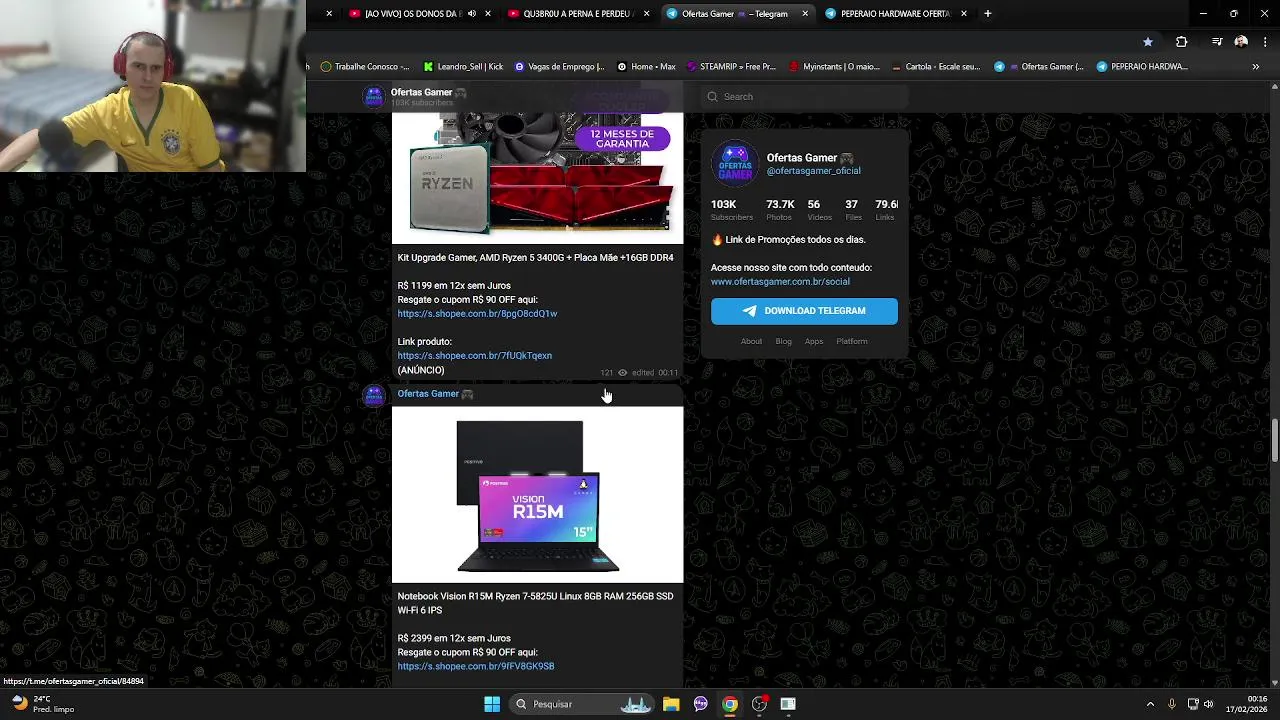Open www.ofertasgamer.com.br/social link

780,282
